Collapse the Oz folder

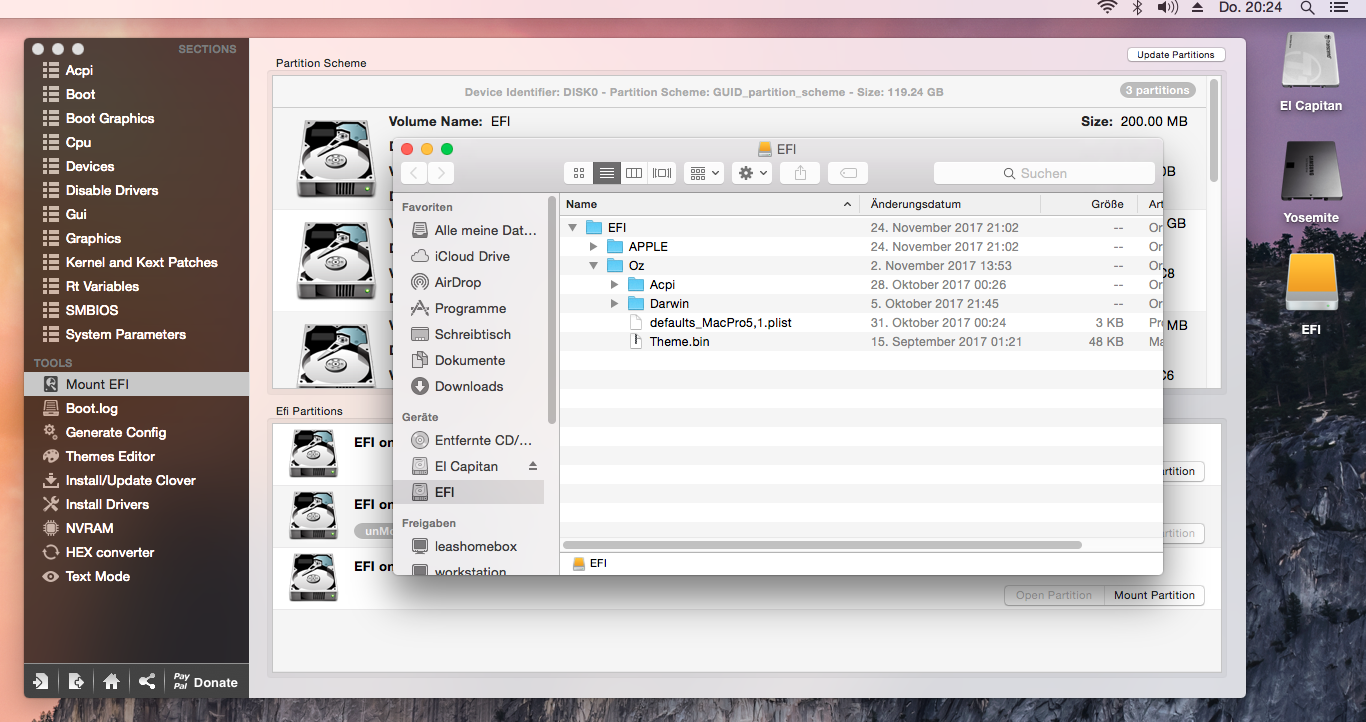point(594,266)
